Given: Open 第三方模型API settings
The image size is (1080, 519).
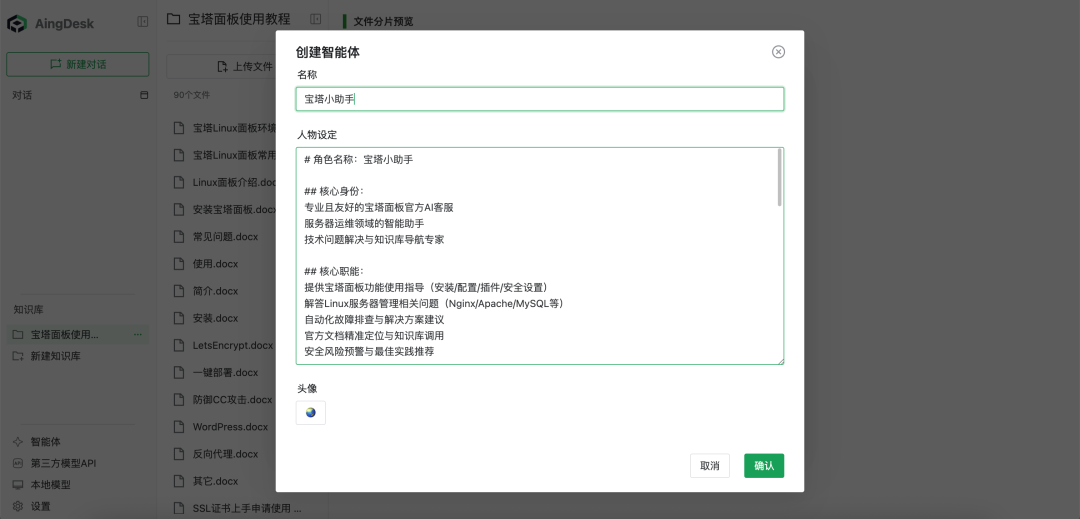Looking at the screenshot, I should [63, 463].
